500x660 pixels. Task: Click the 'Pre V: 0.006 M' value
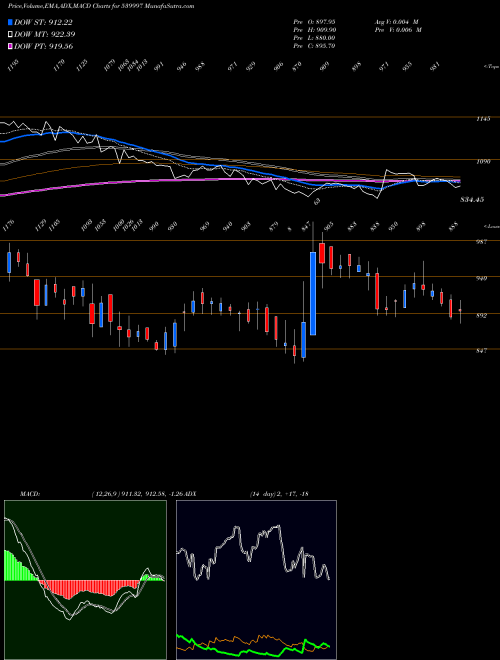(x=398, y=30)
